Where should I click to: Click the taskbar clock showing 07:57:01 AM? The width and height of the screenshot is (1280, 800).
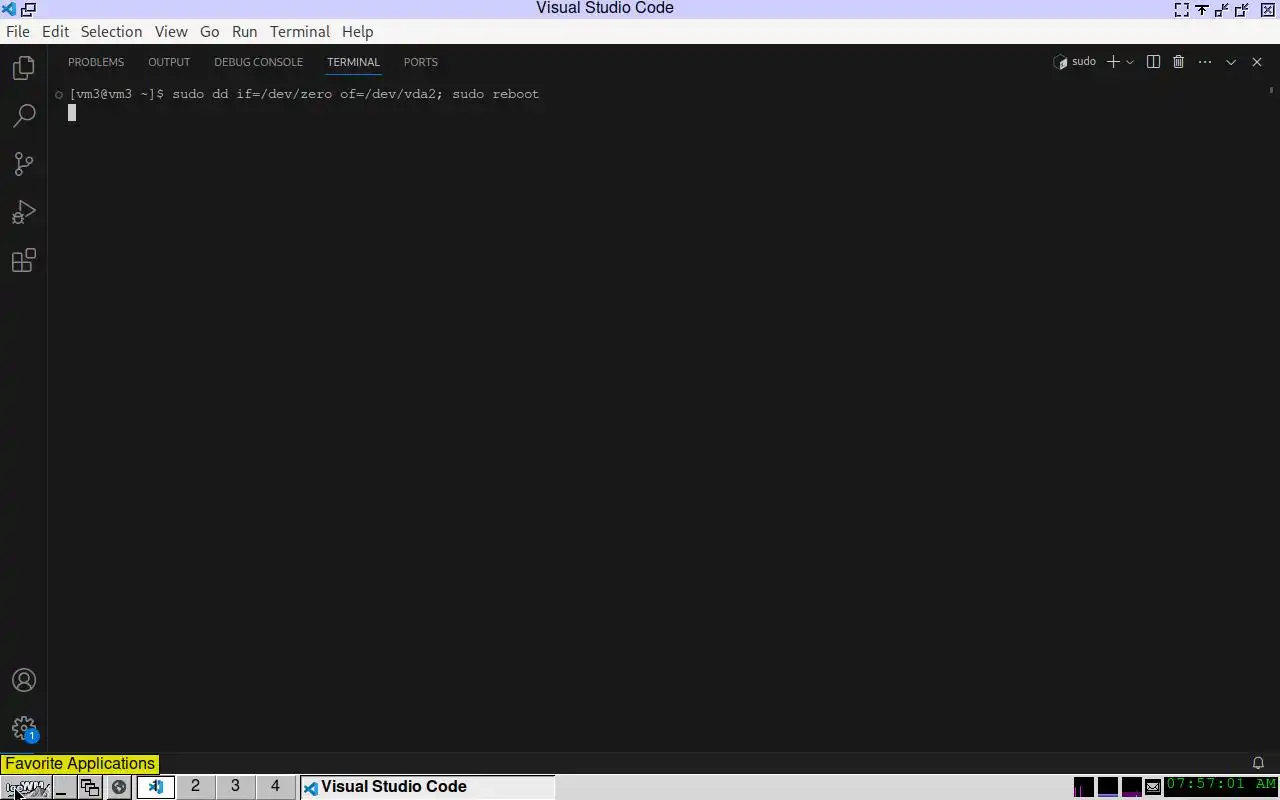click(1221, 785)
